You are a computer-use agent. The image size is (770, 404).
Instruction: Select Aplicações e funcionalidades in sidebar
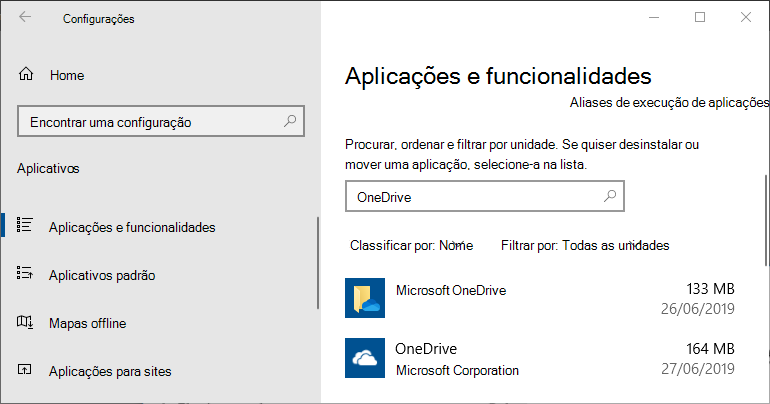pyautogui.click(x=132, y=227)
